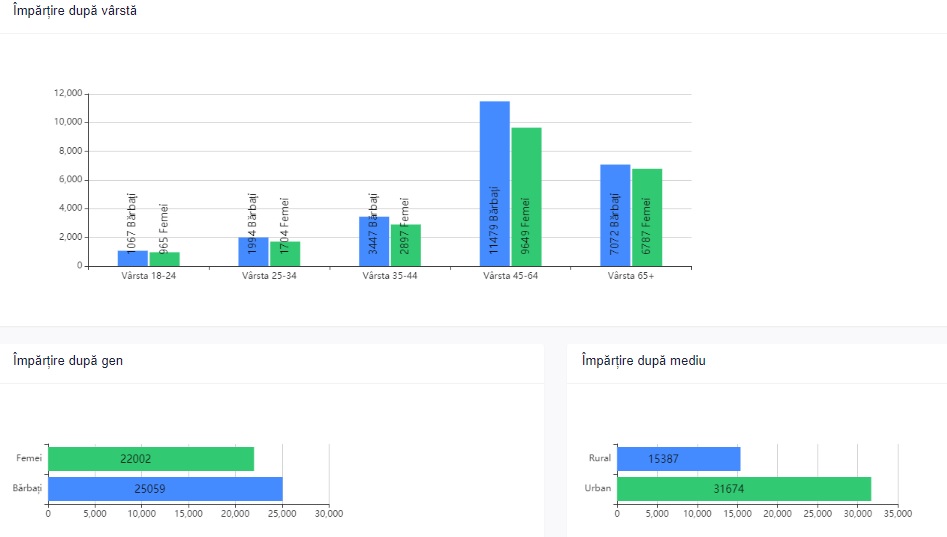Click the green Femei bar for Vârsta 18-24
The width and height of the screenshot is (947, 537).
165,259
